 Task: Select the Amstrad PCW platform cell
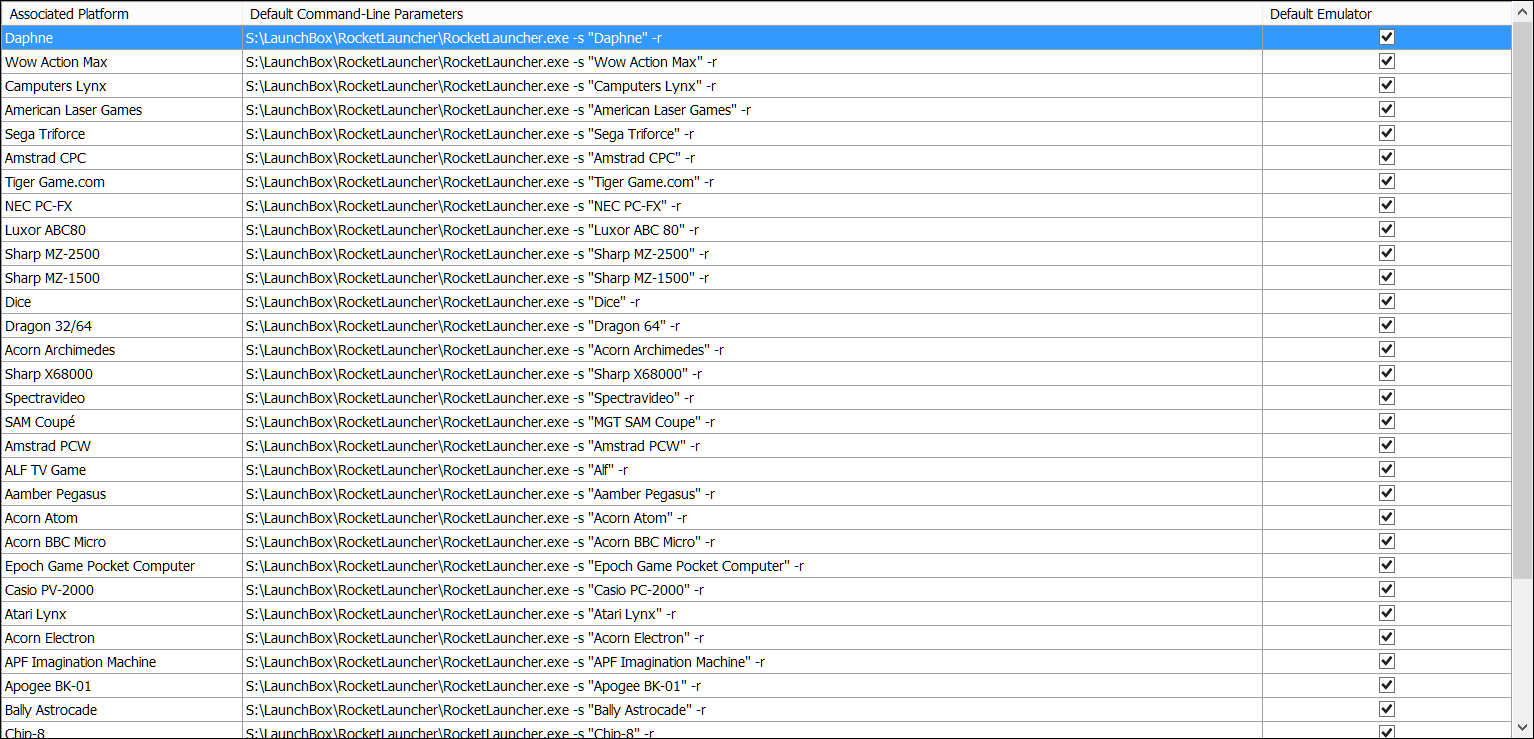tap(121, 446)
